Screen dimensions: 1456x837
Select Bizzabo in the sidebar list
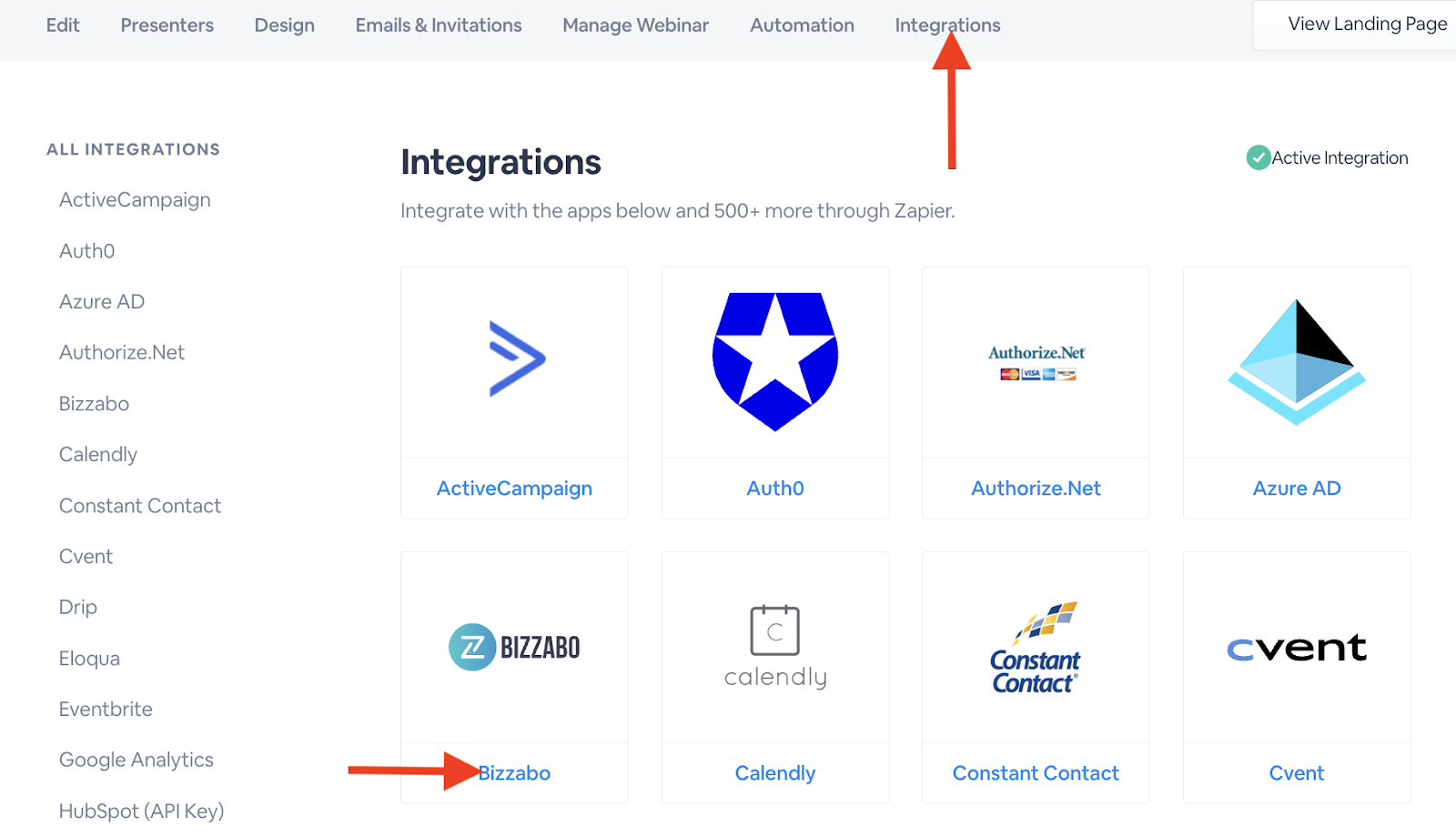(95, 404)
